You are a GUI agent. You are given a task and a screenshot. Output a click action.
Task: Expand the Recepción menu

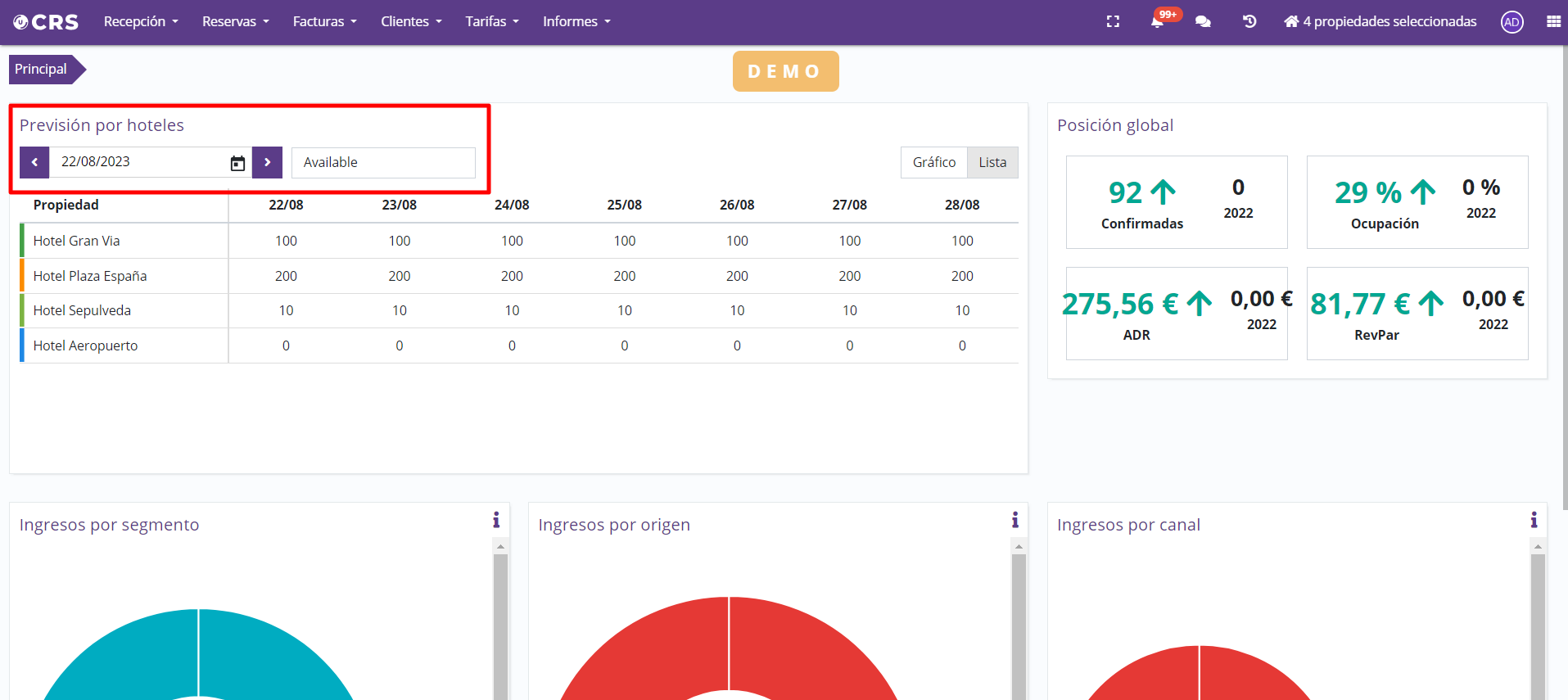pyautogui.click(x=141, y=22)
